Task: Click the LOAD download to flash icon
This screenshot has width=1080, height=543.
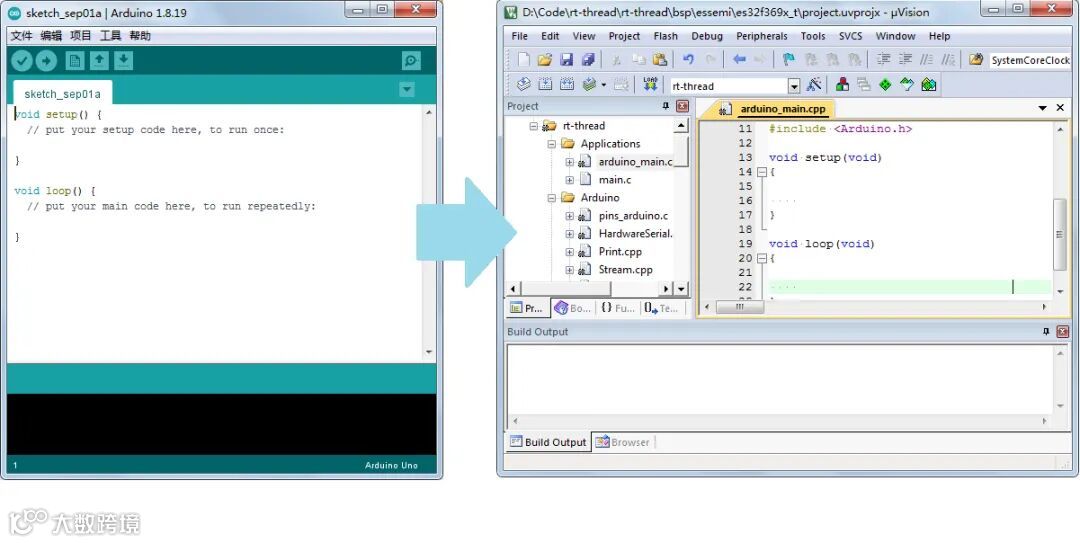Action: point(650,85)
